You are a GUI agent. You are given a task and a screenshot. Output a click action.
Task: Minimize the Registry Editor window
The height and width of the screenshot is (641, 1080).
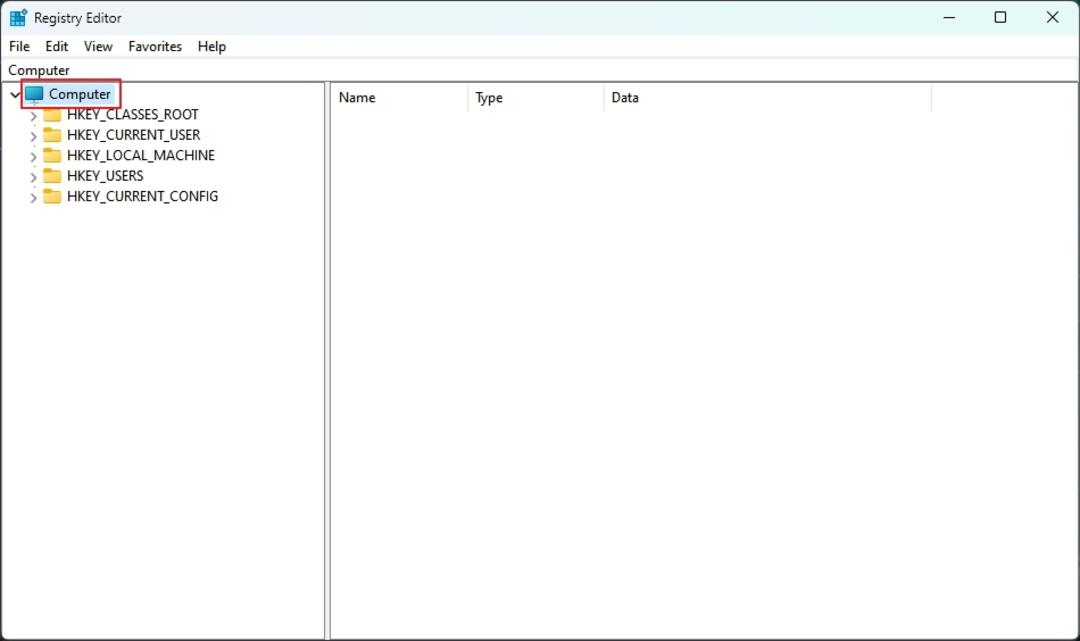click(949, 17)
